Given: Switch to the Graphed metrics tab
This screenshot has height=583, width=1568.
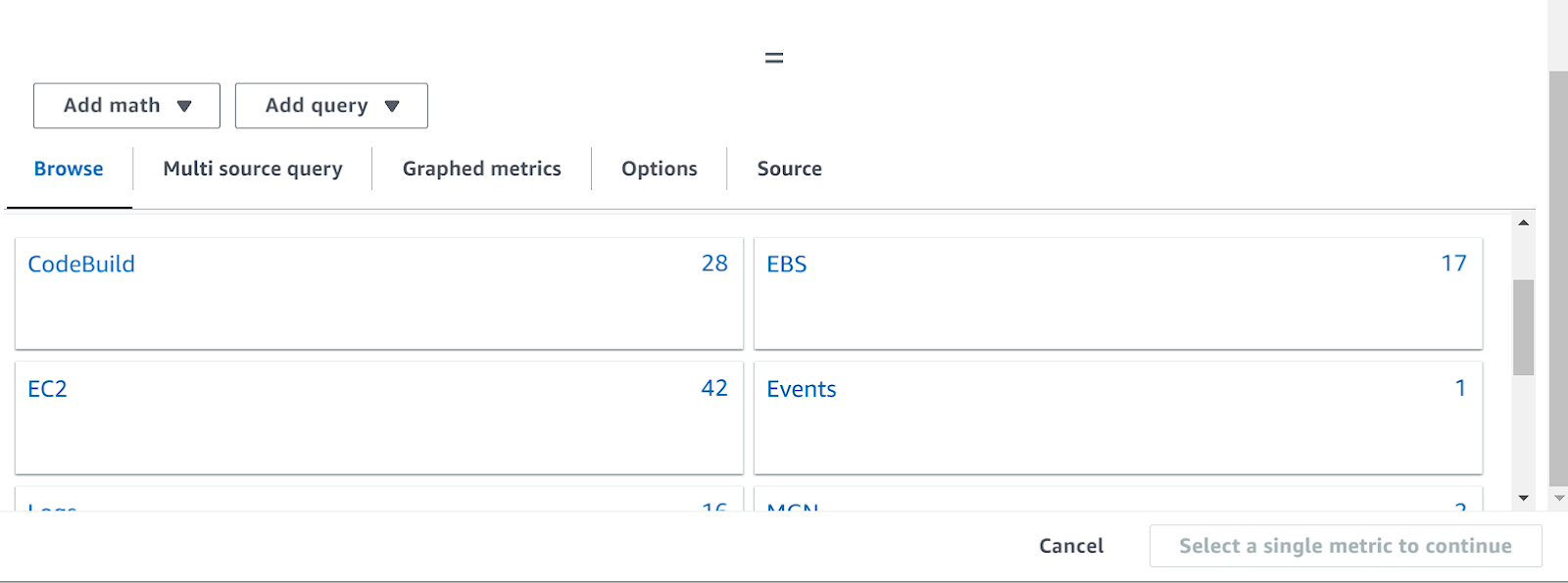Looking at the screenshot, I should point(482,169).
